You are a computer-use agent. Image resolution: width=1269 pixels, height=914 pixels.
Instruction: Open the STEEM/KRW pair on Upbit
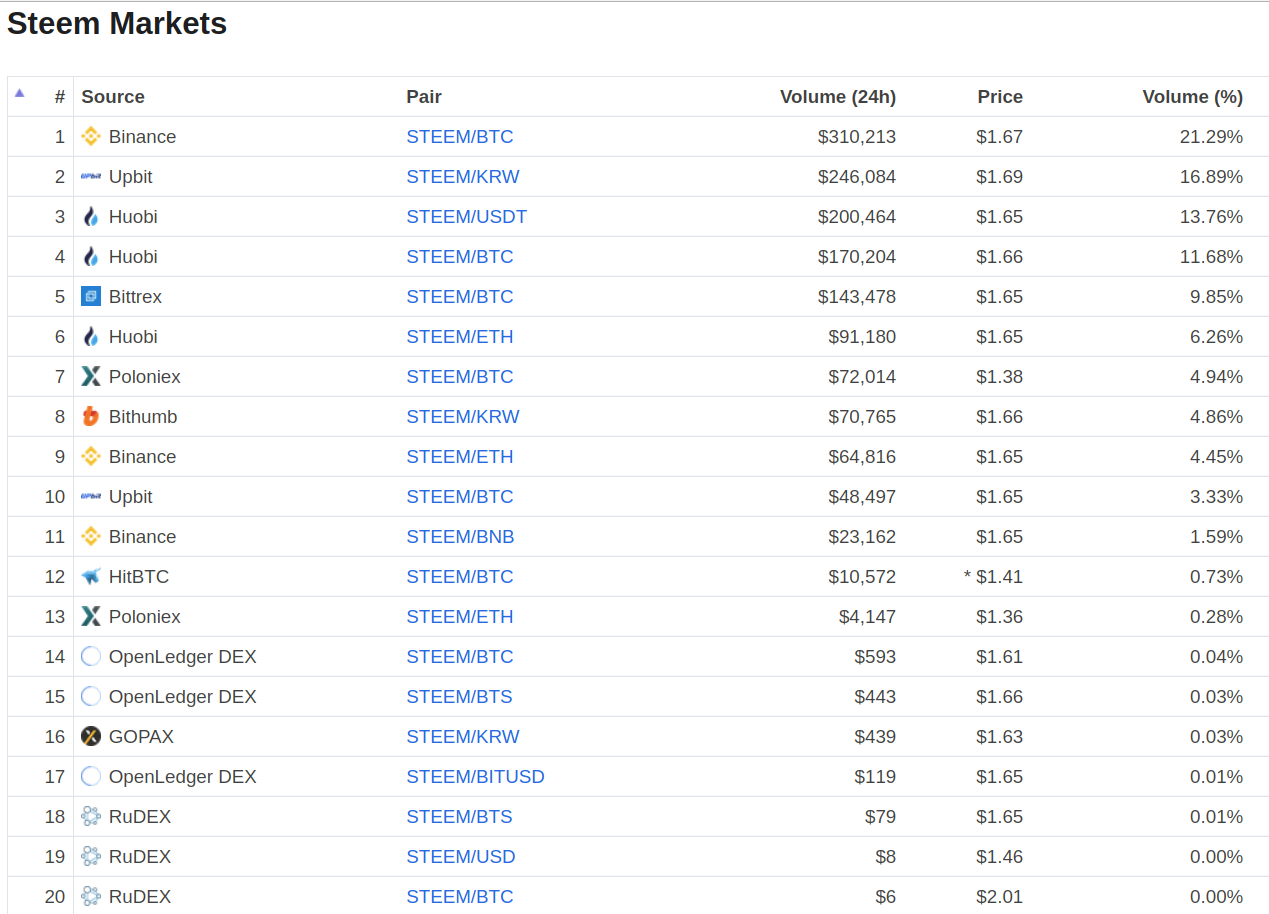(463, 177)
